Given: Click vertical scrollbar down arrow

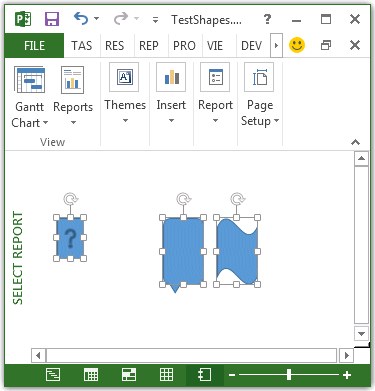Looking at the screenshot, I should click(x=361, y=333).
